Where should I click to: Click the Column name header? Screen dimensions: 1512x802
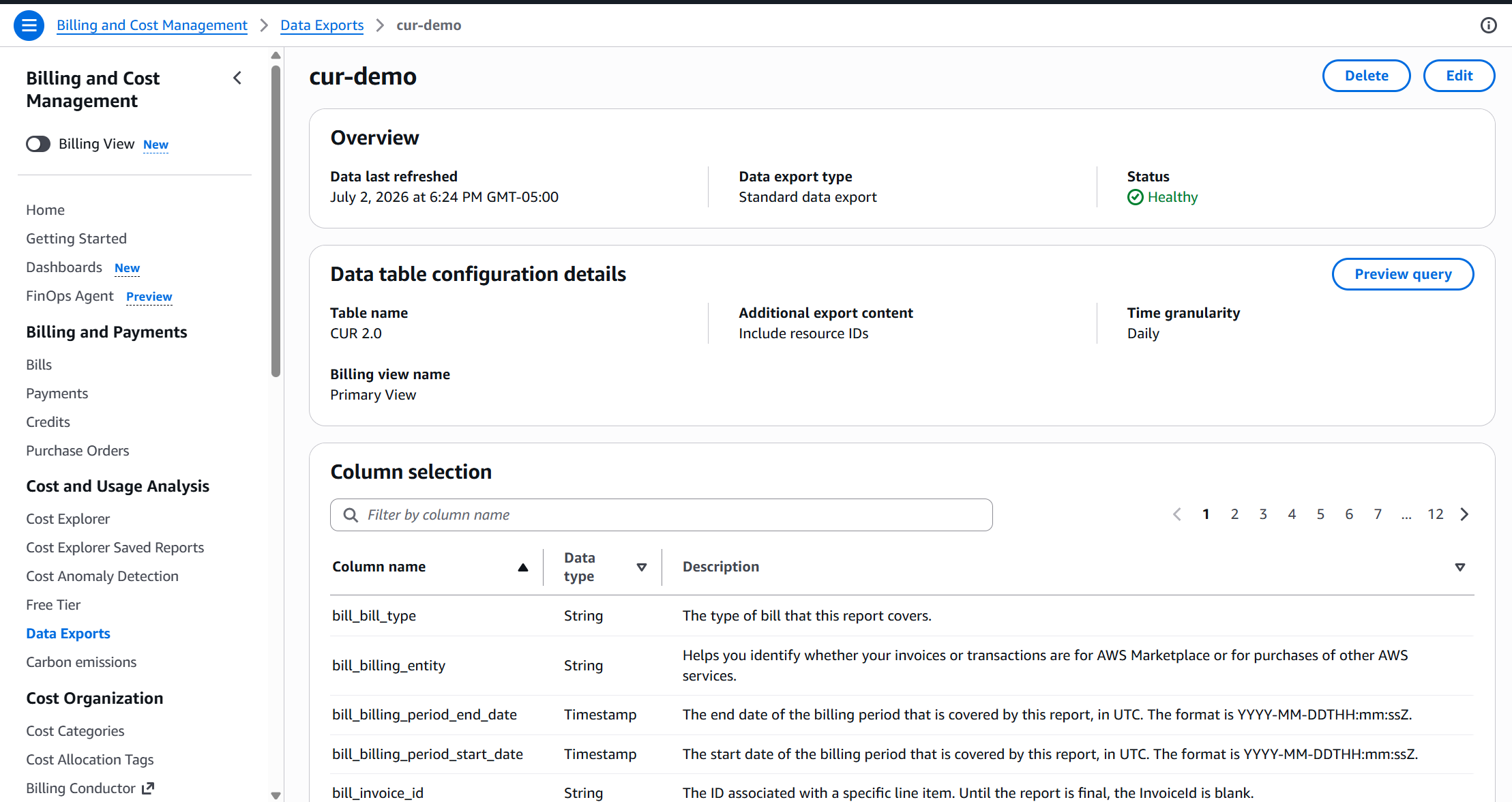point(379,567)
